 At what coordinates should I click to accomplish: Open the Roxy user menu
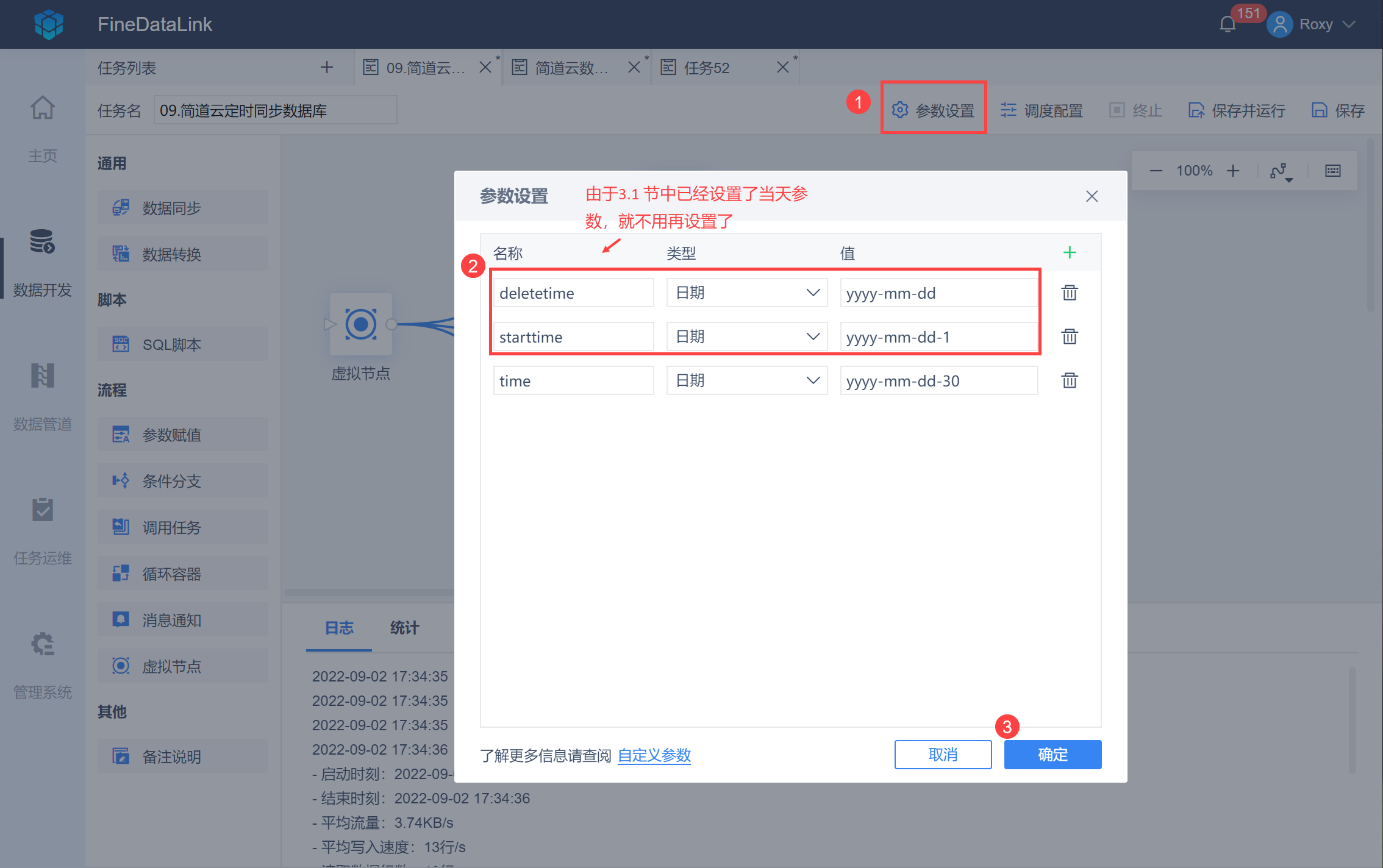pos(1311,24)
